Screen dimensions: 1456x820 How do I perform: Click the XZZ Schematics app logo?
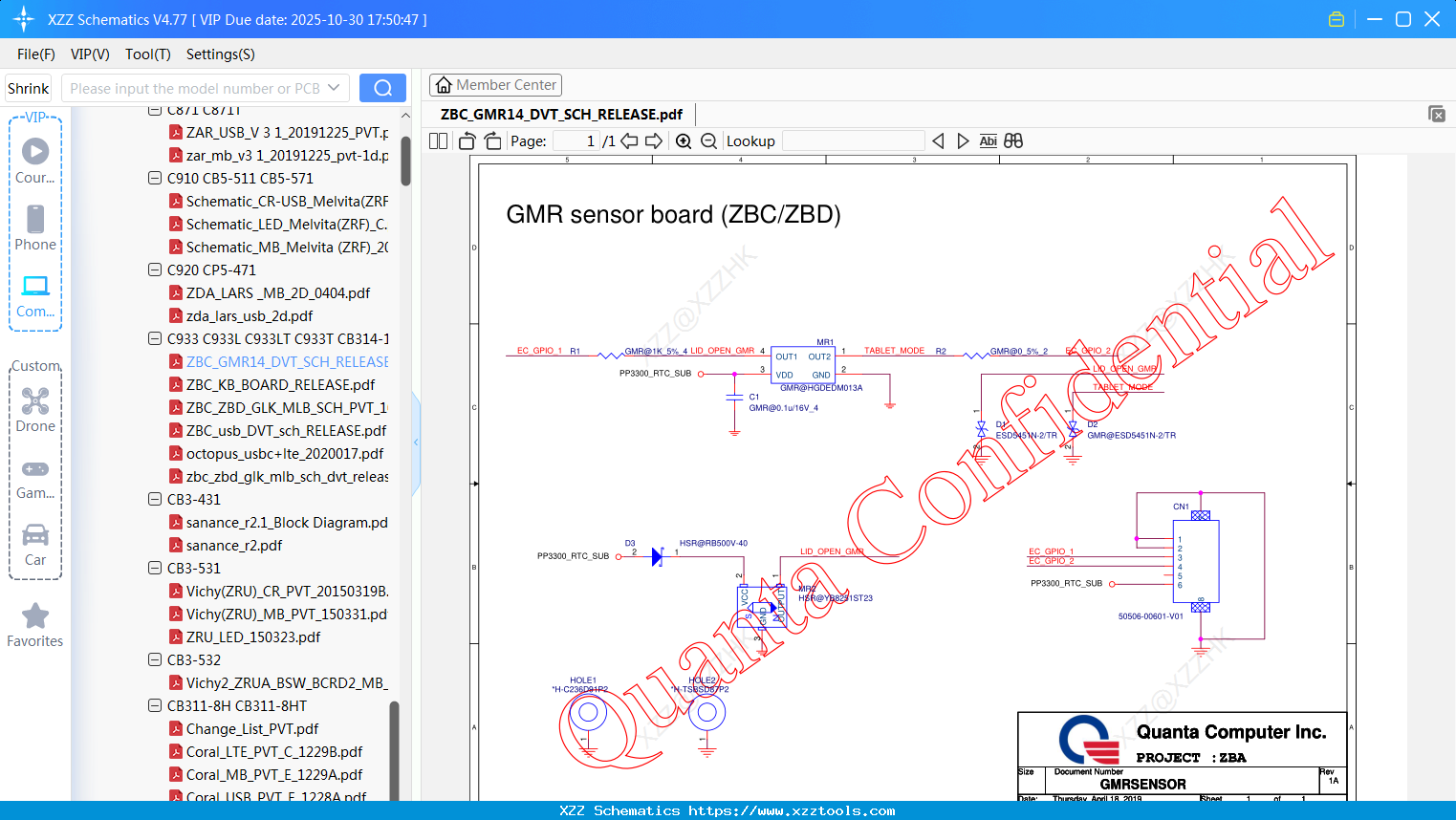tap(24, 19)
